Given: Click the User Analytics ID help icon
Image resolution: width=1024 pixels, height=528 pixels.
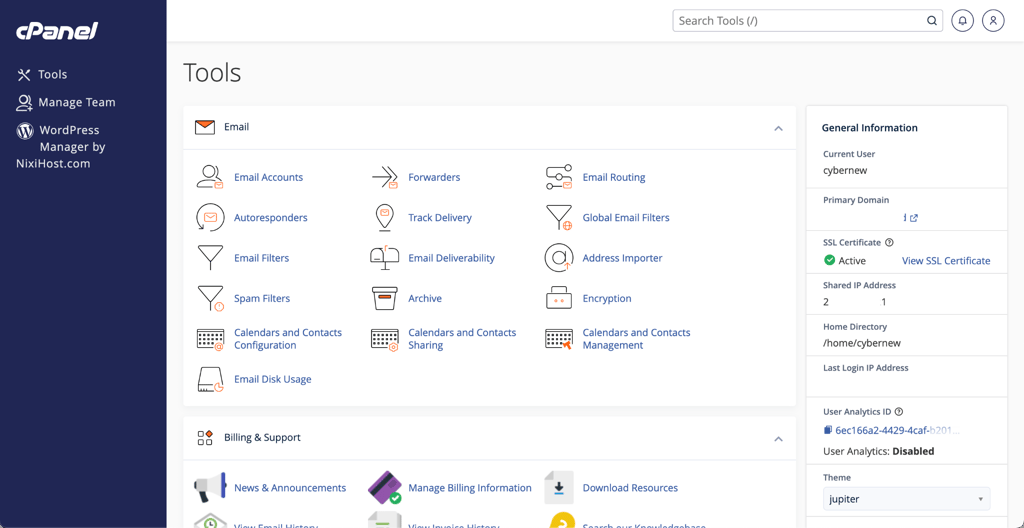Looking at the screenshot, I should (899, 412).
